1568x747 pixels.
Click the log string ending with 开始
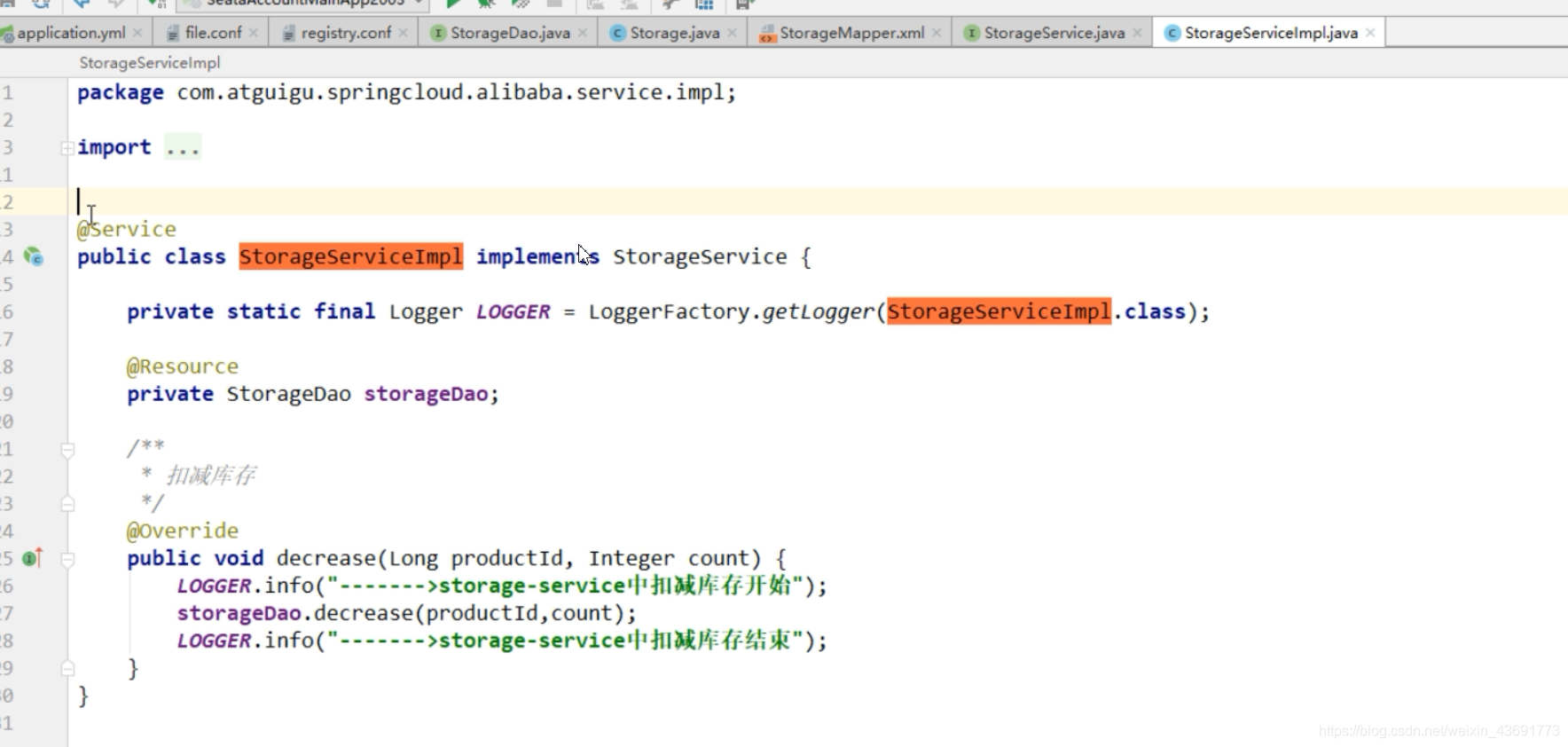click(x=565, y=586)
